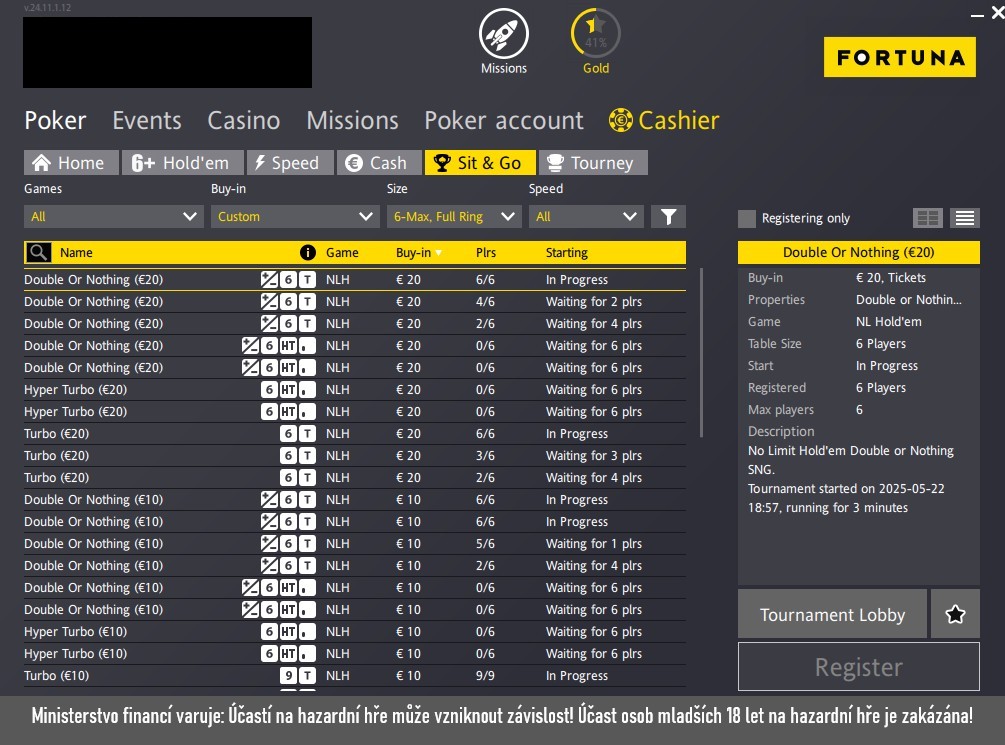This screenshot has width=1005, height=745.
Task: Expand the Games dropdown set to All
Action: [113, 217]
